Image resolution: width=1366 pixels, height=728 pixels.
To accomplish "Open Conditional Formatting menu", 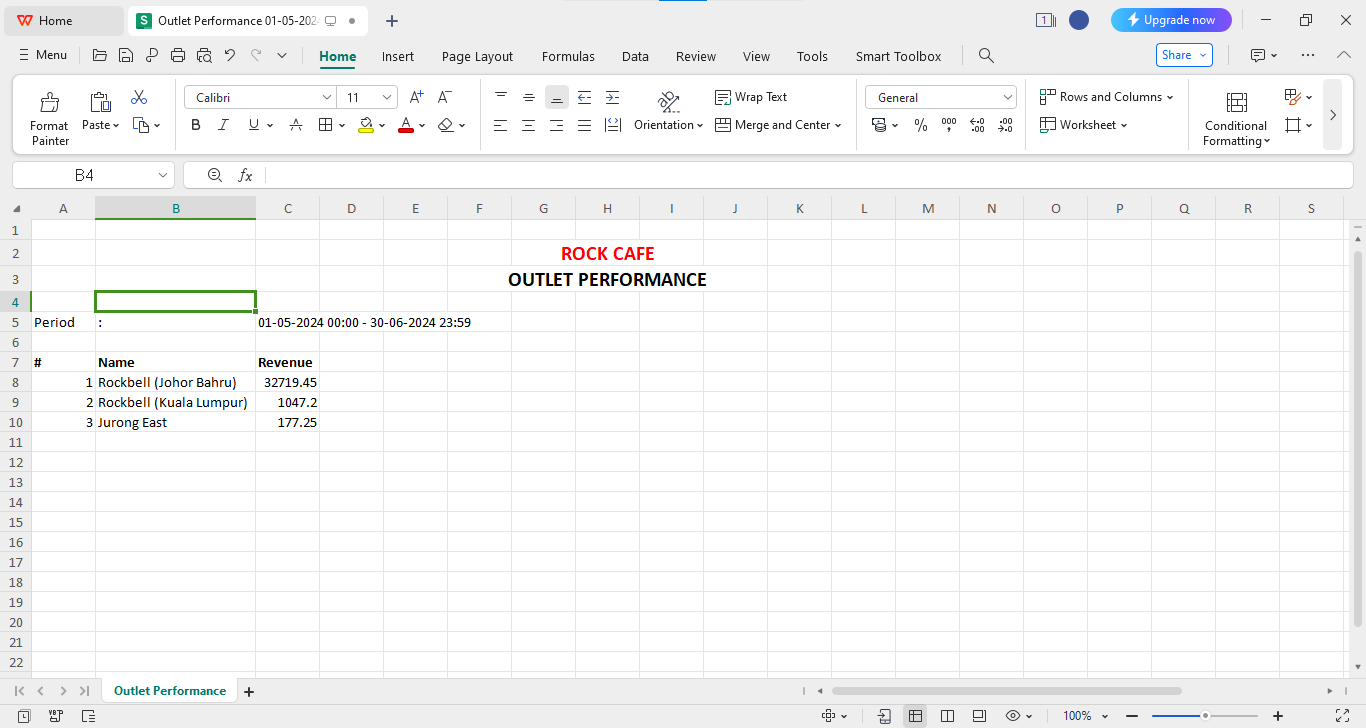I will click(x=1236, y=118).
